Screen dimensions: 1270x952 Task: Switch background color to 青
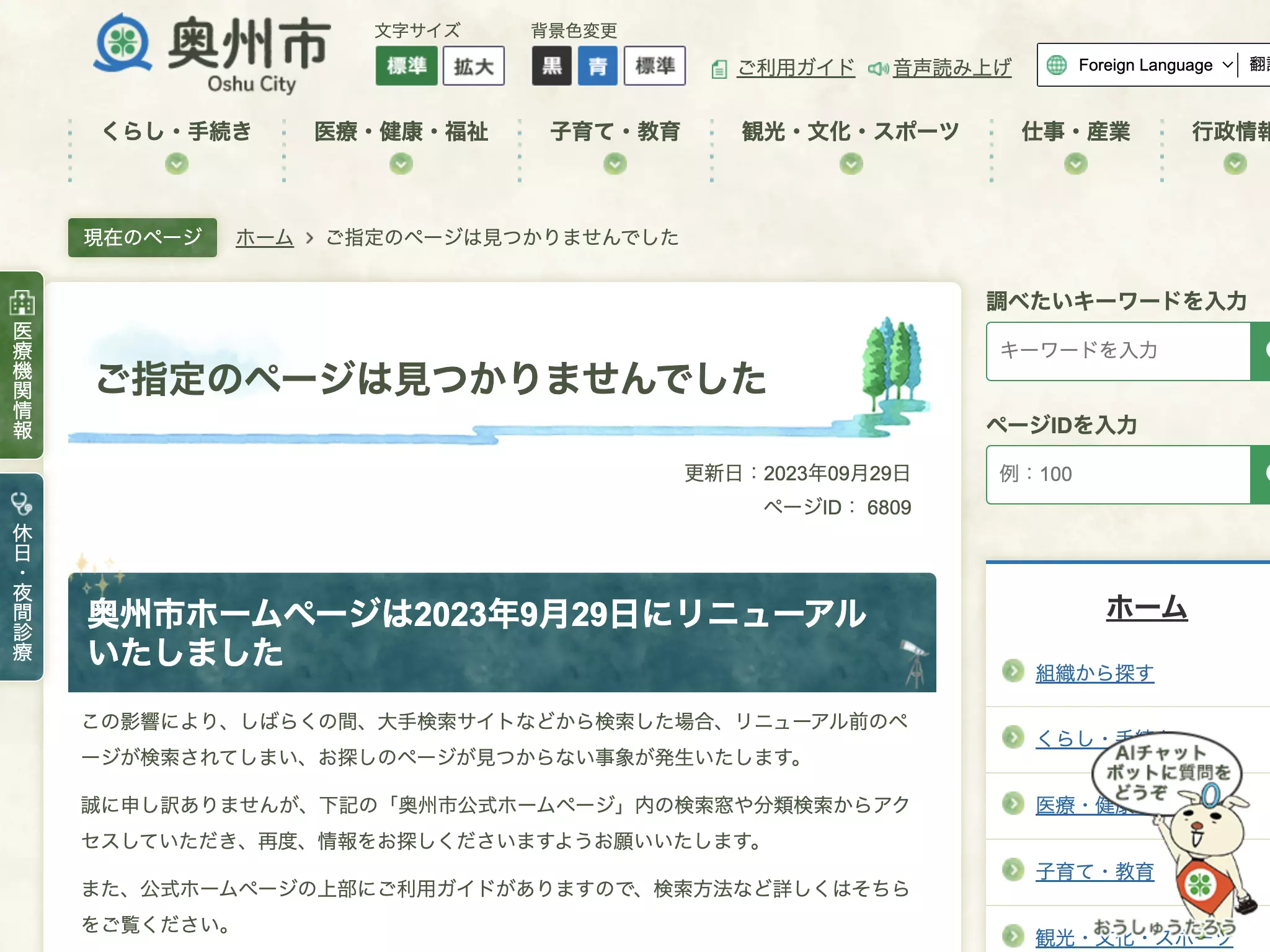[598, 66]
